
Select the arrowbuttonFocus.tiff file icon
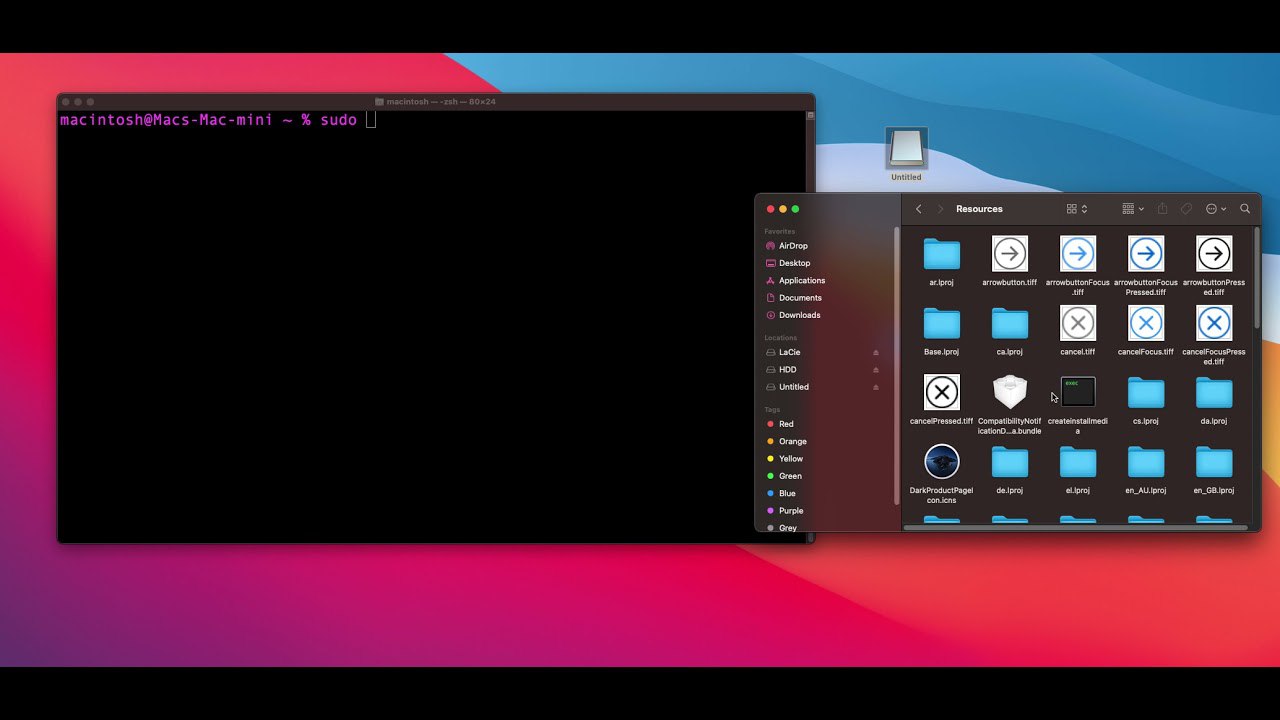coord(1078,254)
